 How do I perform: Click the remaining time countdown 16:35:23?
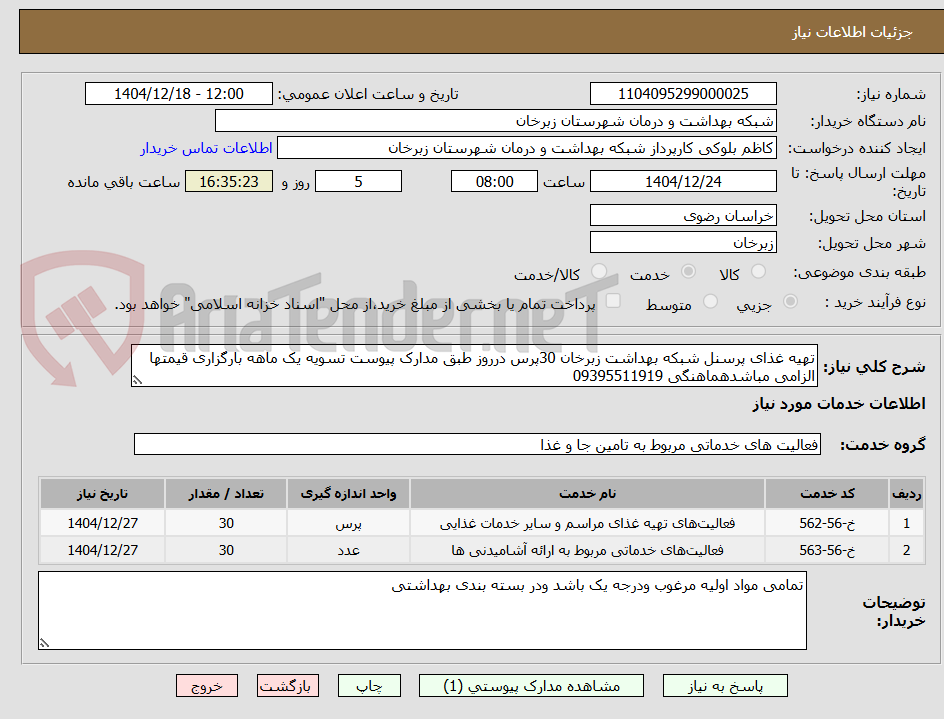[x=229, y=181]
